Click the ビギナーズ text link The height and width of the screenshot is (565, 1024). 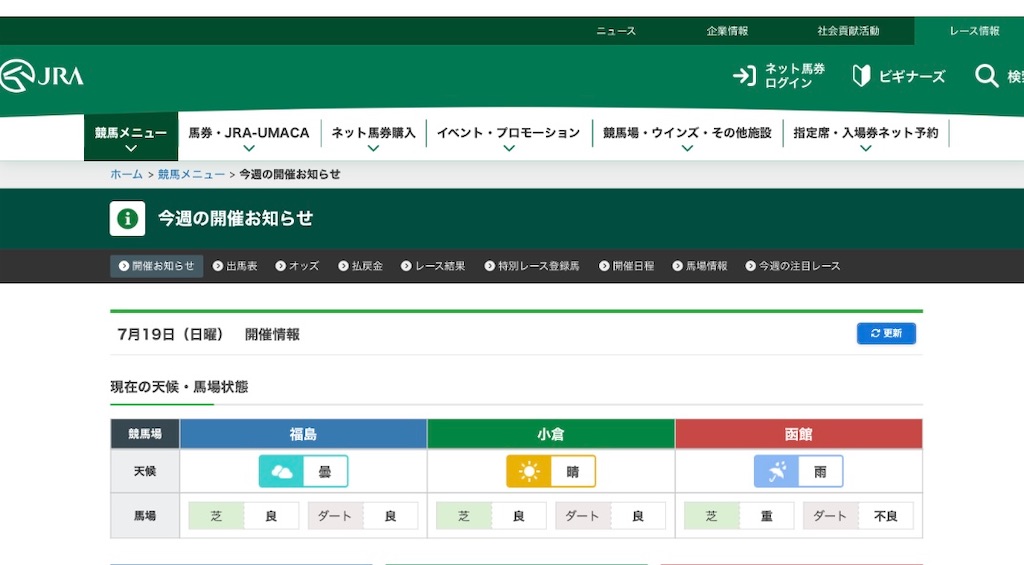tap(912, 76)
